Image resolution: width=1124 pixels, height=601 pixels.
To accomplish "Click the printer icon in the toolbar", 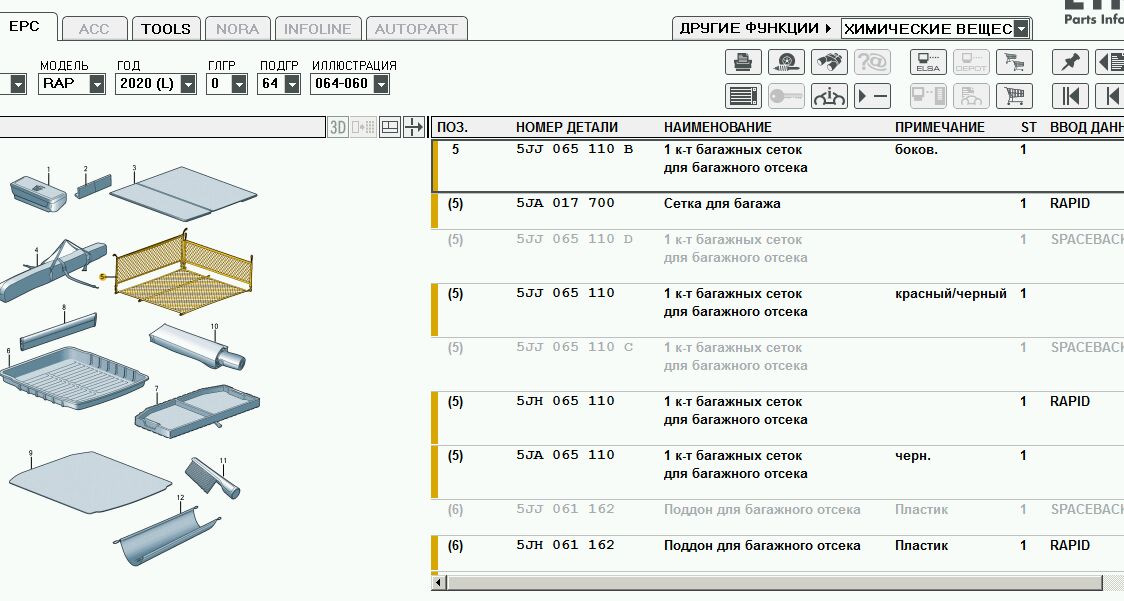I will (742, 63).
